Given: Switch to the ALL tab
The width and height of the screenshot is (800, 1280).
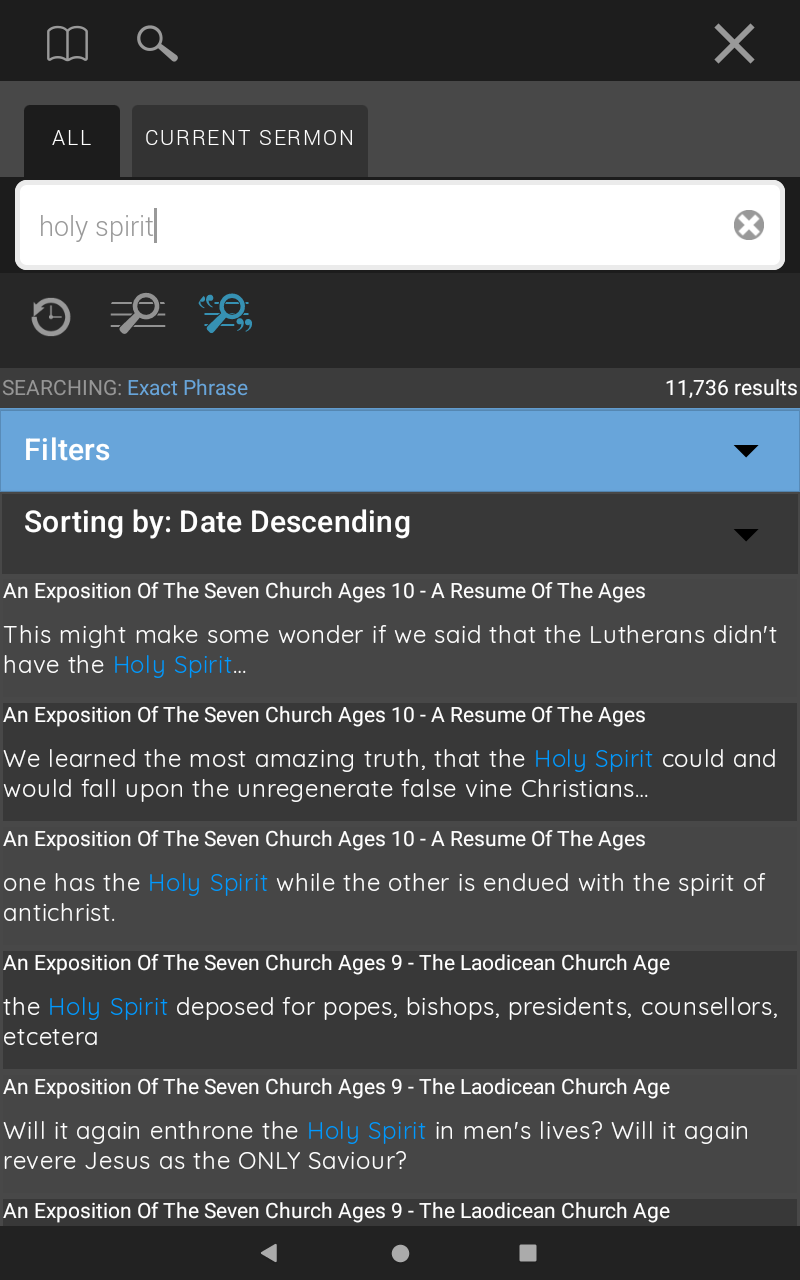Looking at the screenshot, I should [x=72, y=140].
